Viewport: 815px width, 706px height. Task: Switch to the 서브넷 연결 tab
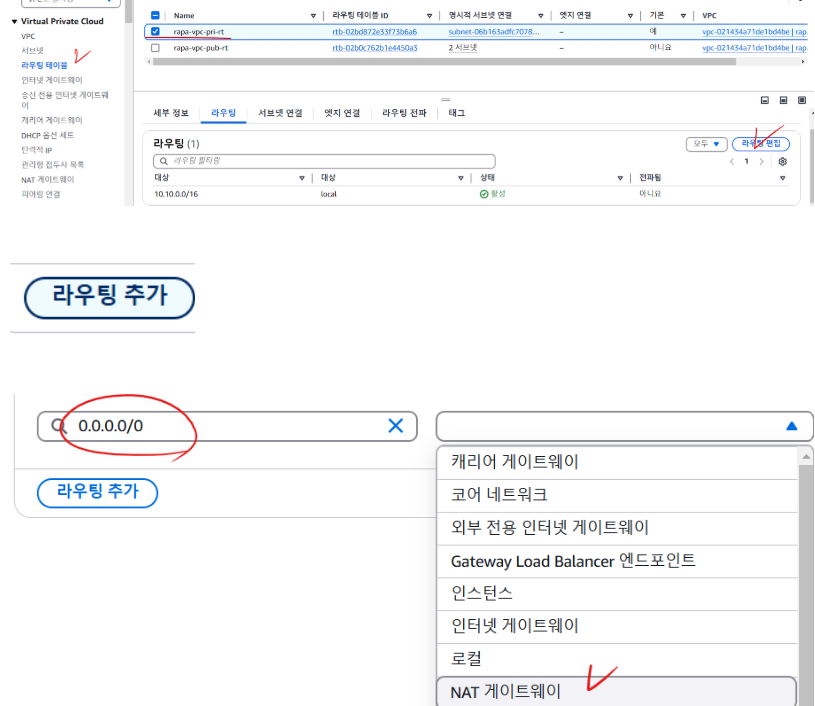[x=280, y=113]
